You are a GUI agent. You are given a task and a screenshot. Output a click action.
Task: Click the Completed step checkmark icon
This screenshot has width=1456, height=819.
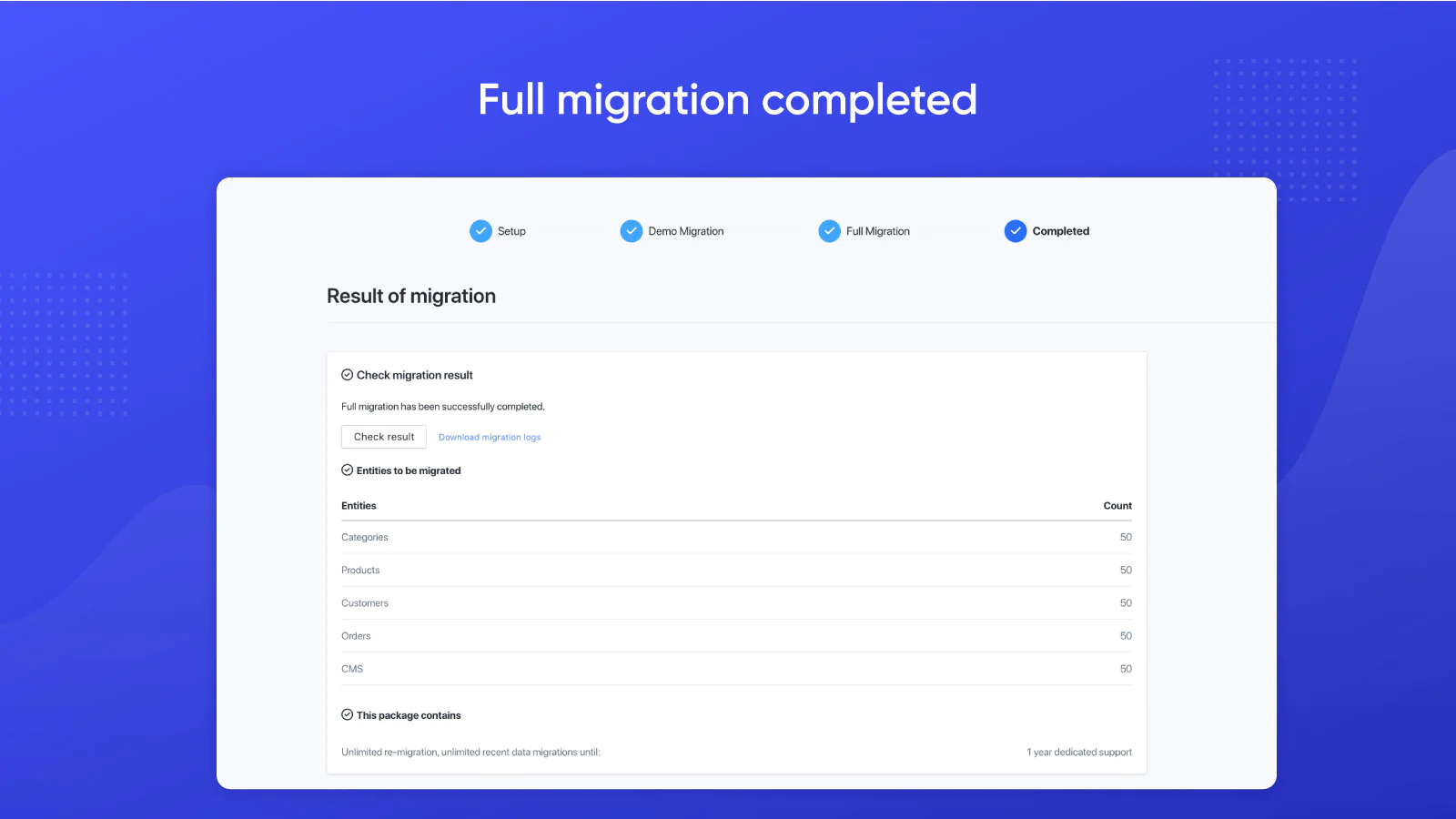(x=1016, y=231)
